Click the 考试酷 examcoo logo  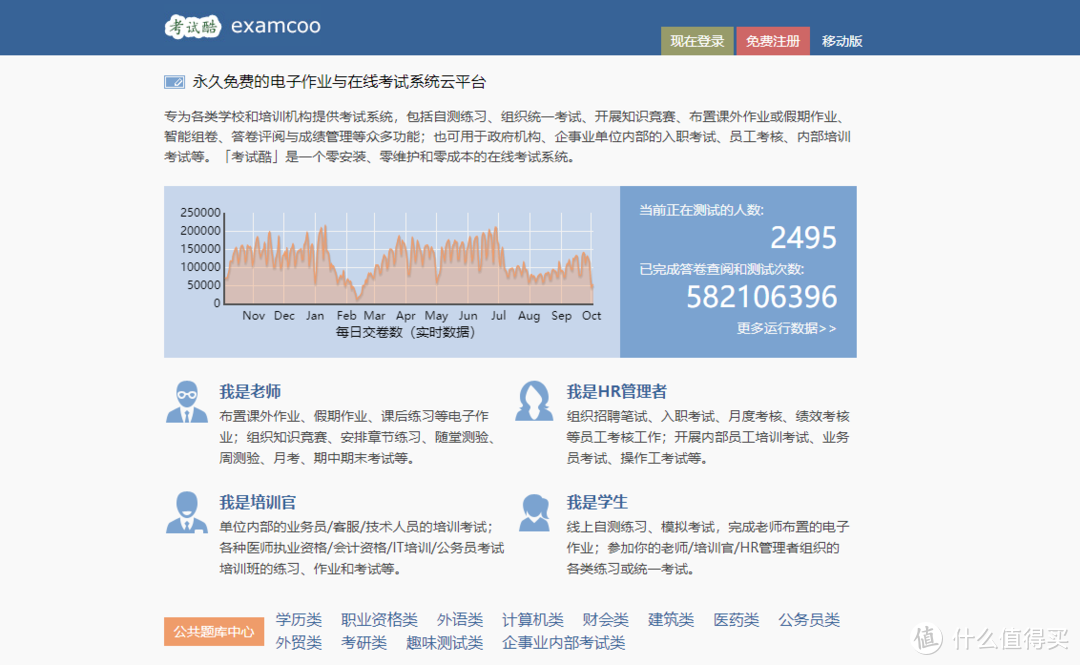tap(242, 26)
